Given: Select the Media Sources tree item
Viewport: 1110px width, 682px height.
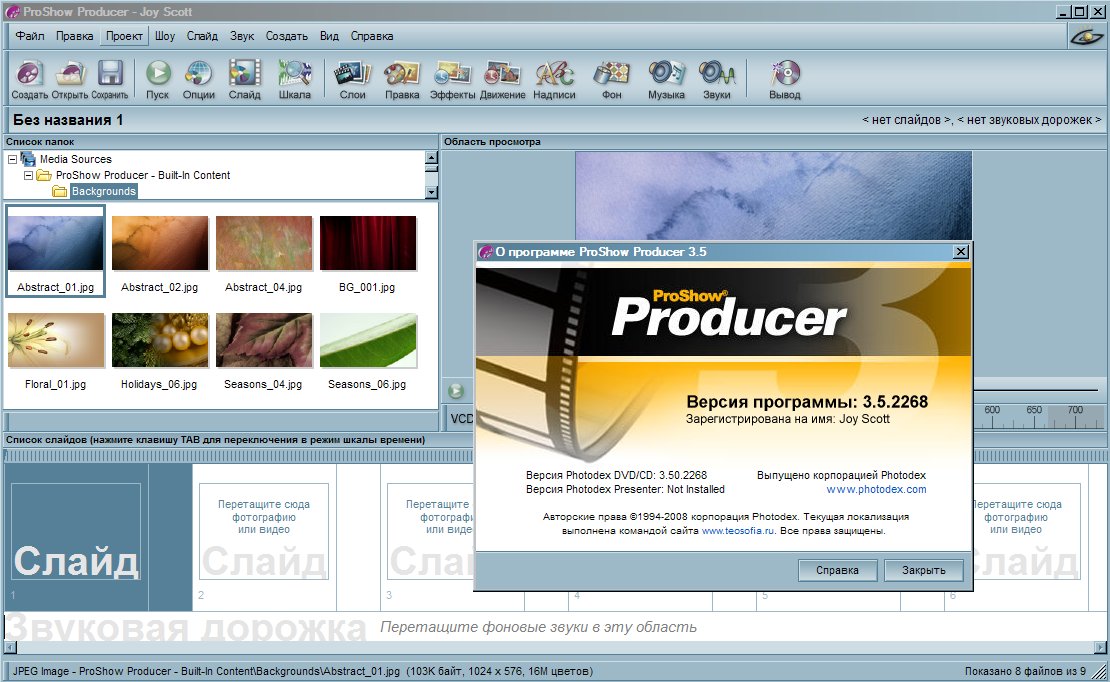Looking at the screenshot, I should pyautogui.click(x=76, y=159).
